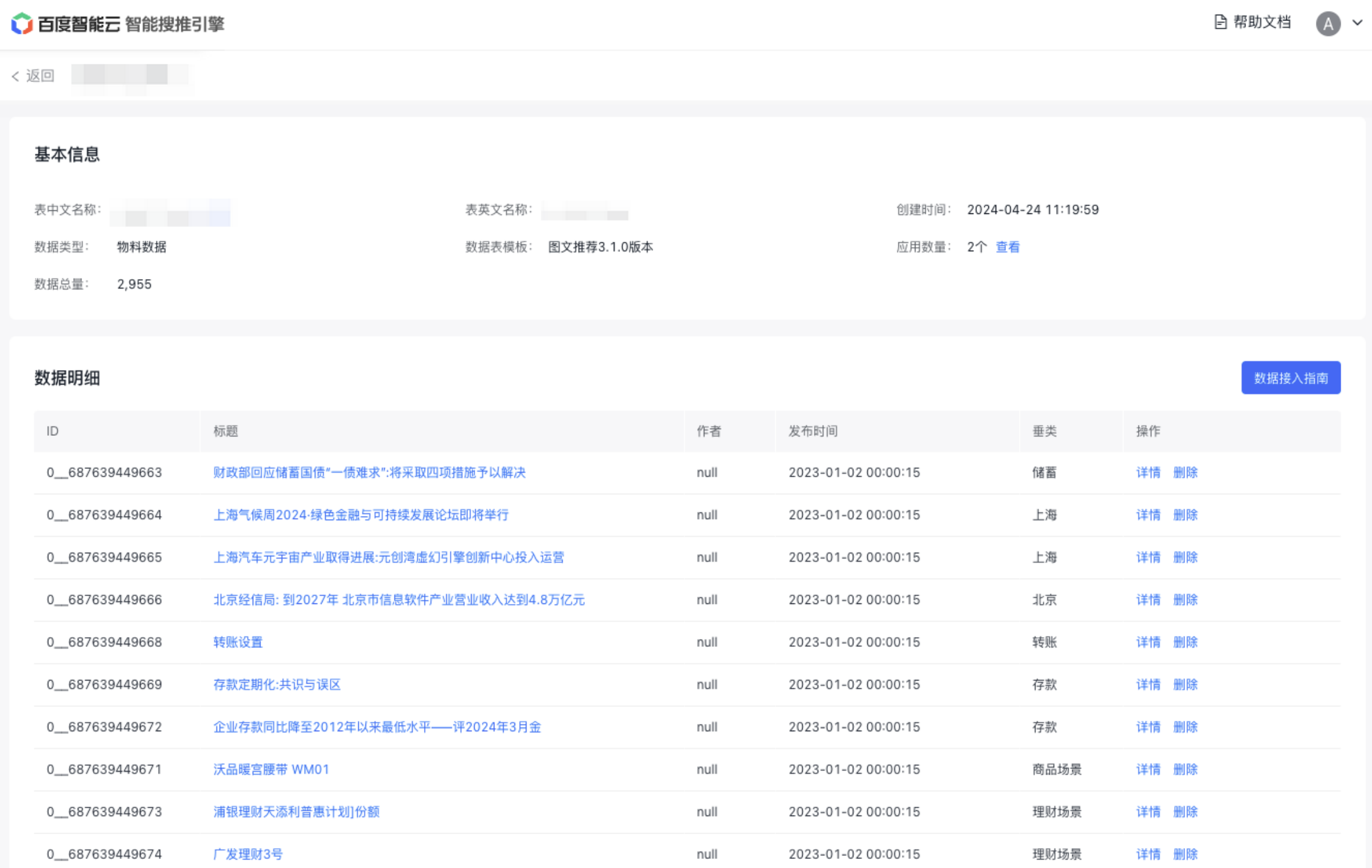
Task: Click template value 图文推荐3.1.0版本
Action: tap(600, 247)
